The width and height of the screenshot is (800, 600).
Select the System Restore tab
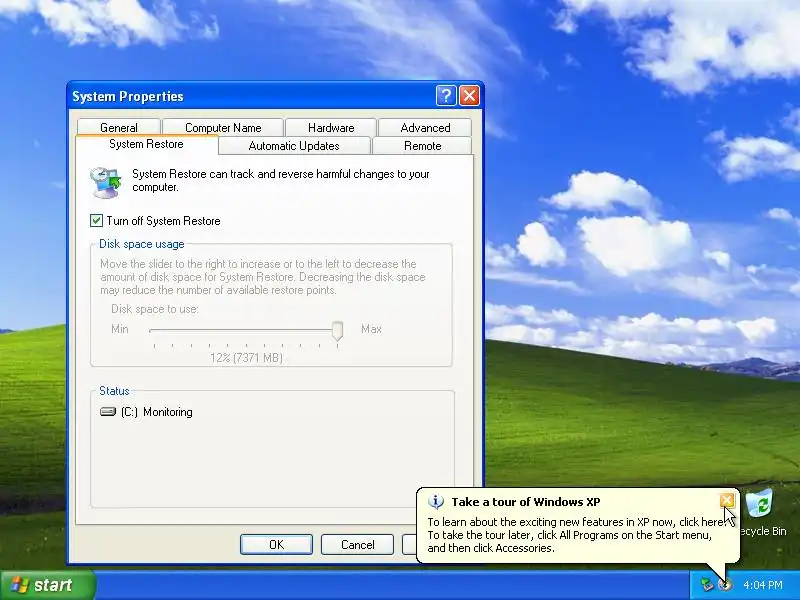pyautogui.click(x=146, y=144)
